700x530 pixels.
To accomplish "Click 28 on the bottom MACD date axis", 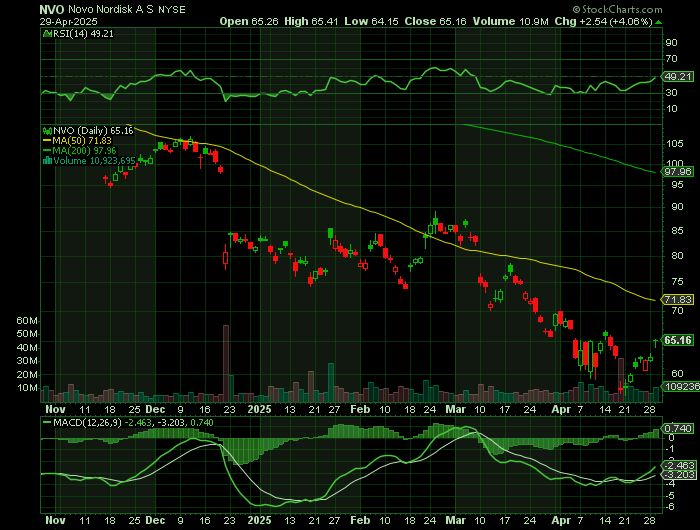I will tap(650, 521).
